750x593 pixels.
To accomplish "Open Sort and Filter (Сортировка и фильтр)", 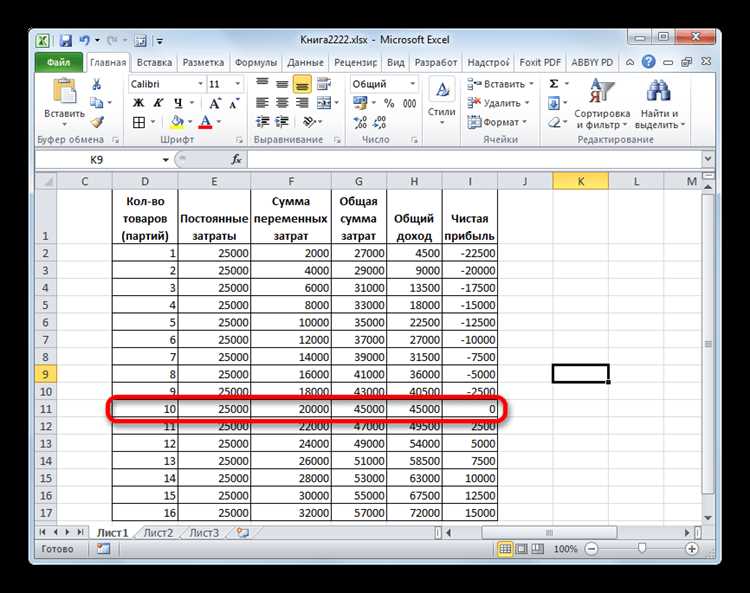I will pos(602,103).
